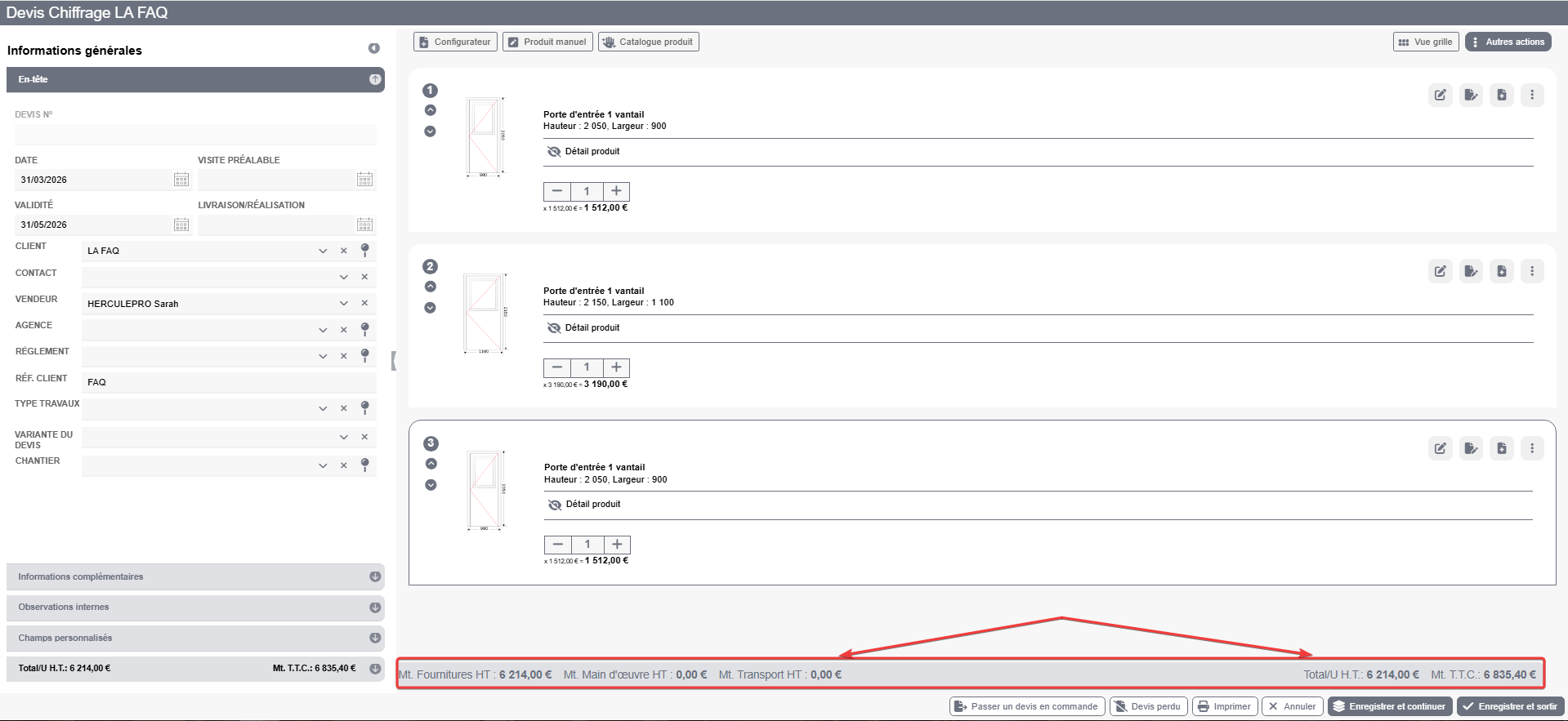The height and width of the screenshot is (721, 1568).
Task: Expand Observations internes section
Action: (195, 607)
